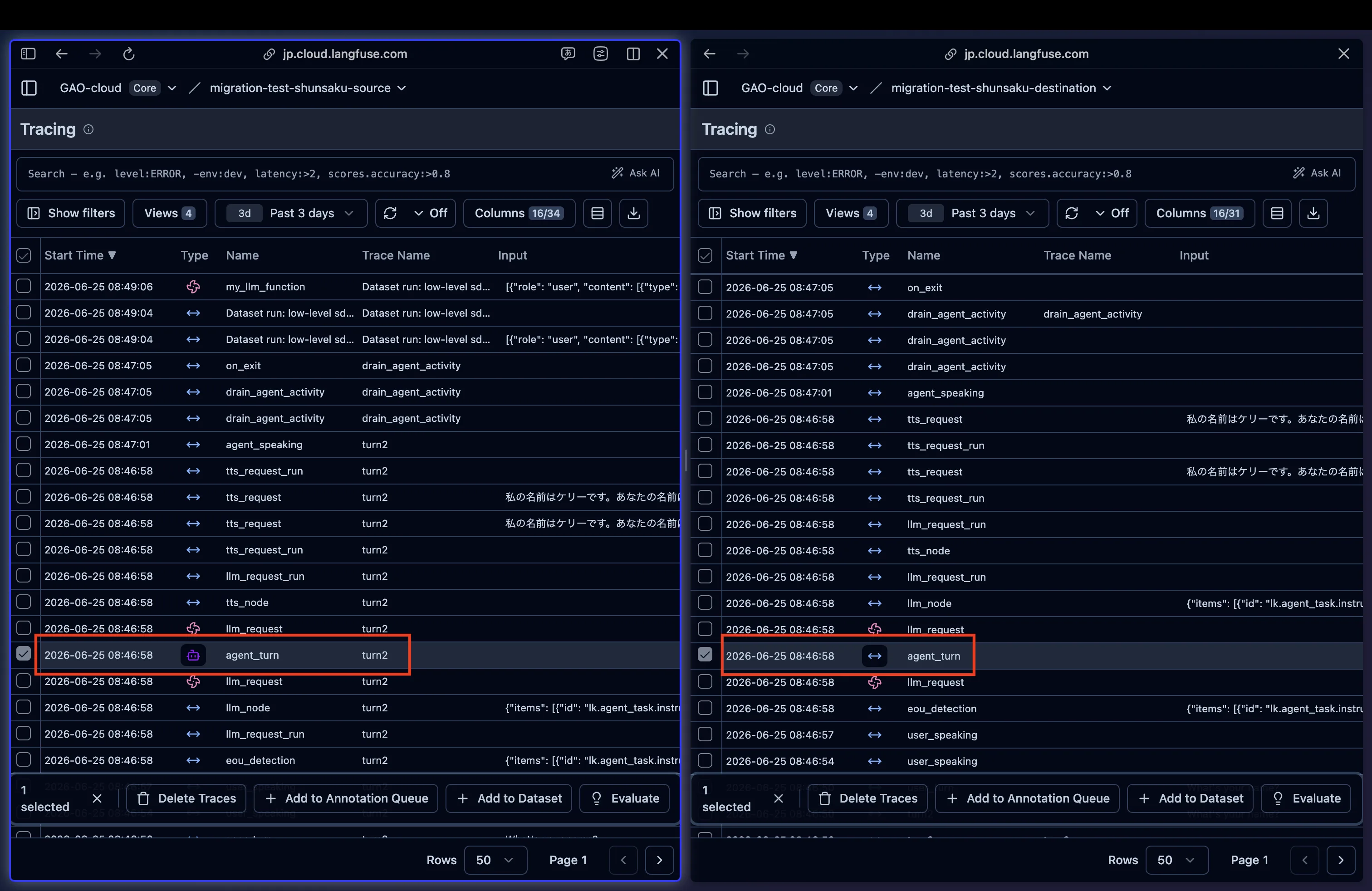The height and width of the screenshot is (891, 1372).
Task: Click agent type icon on source agent_turn row
Action: click(x=193, y=655)
